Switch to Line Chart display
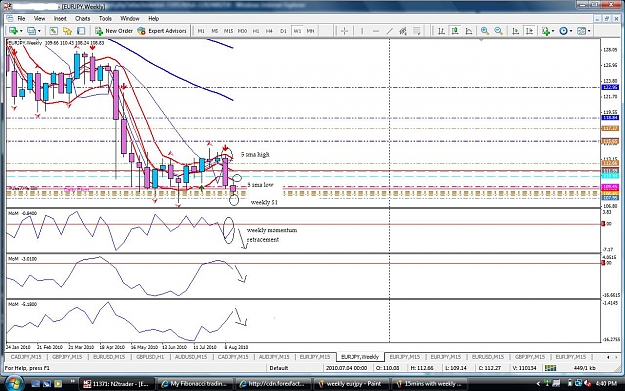The image size is (625, 391). tap(469, 31)
